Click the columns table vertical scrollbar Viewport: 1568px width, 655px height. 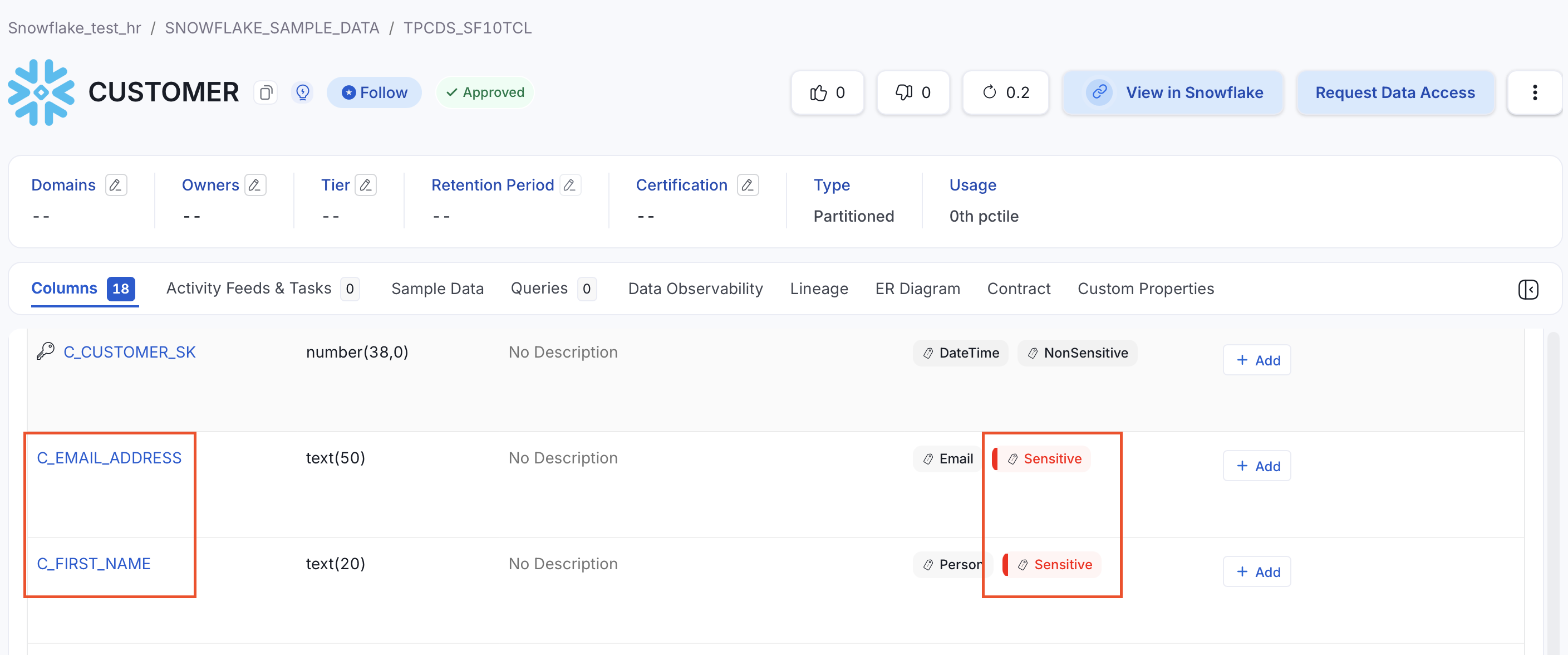[1554, 492]
